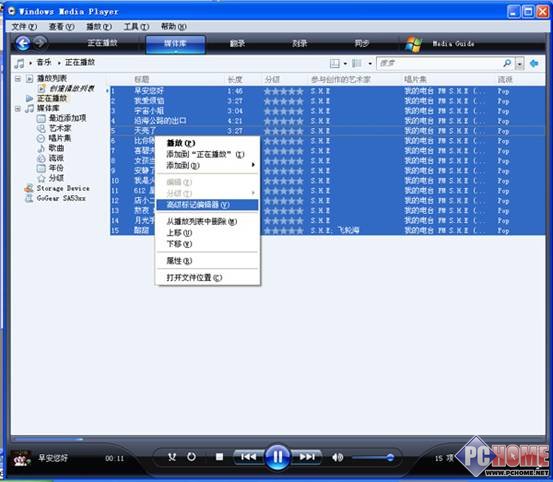Skip to previous track

pos(249,457)
